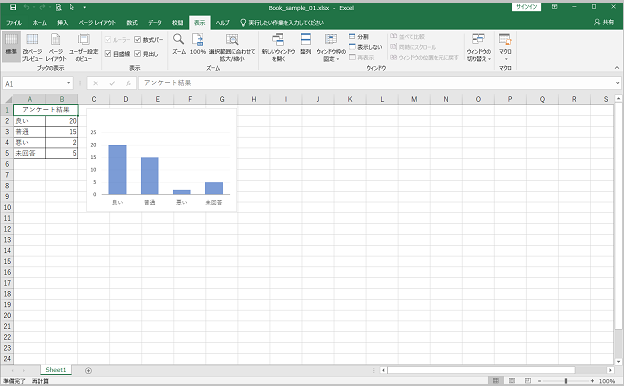Add a new sheet with plus icon

(88, 370)
